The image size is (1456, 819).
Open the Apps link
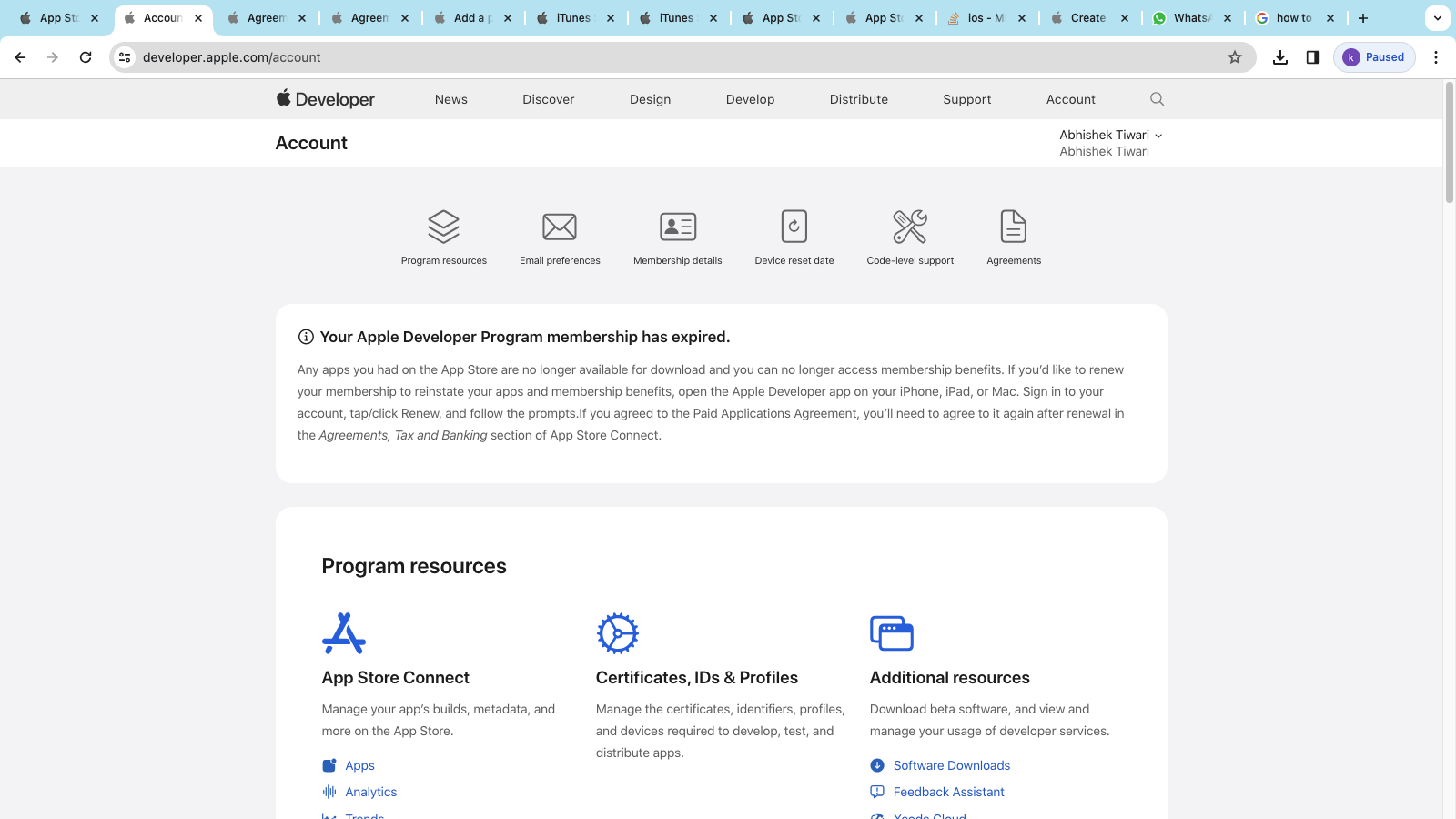pos(359,765)
